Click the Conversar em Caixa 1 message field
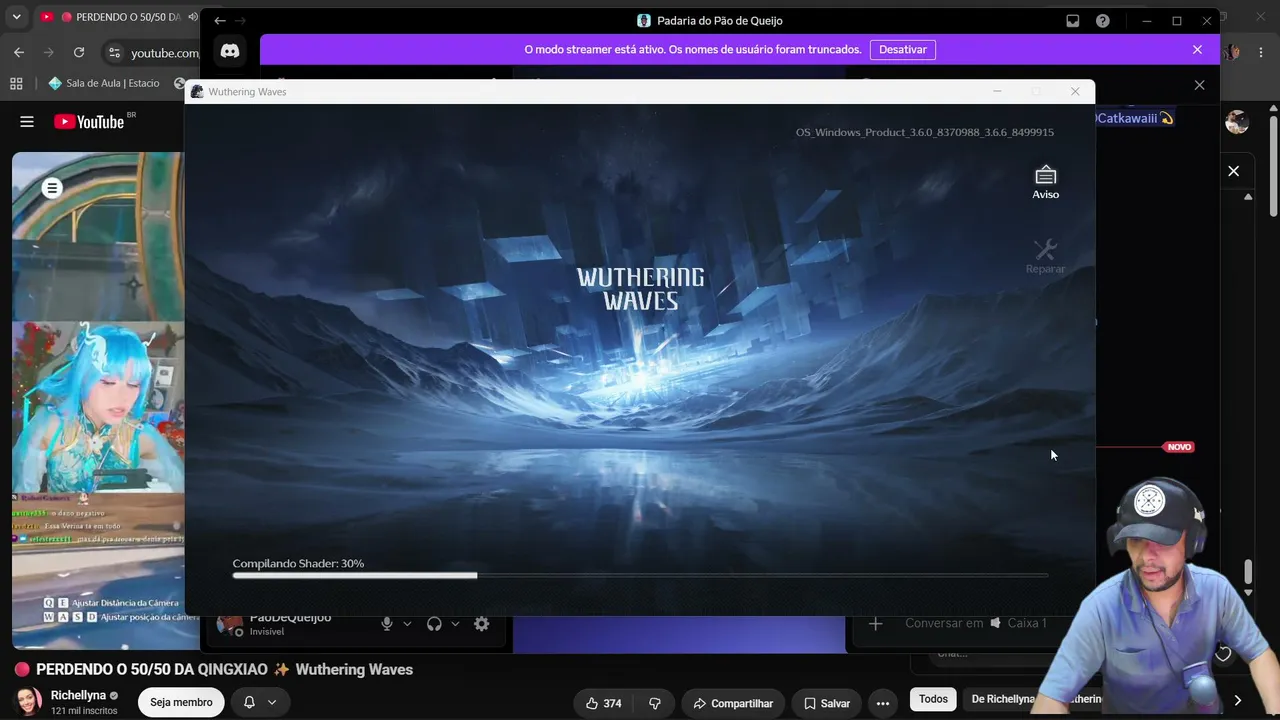 click(x=975, y=623)
